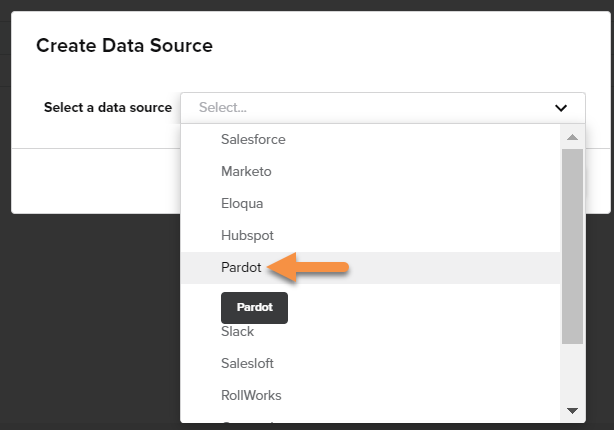The height and width of the screenshot is (430, 614).
Task: Choose Marketo from the list
Action: coord(370,172)
